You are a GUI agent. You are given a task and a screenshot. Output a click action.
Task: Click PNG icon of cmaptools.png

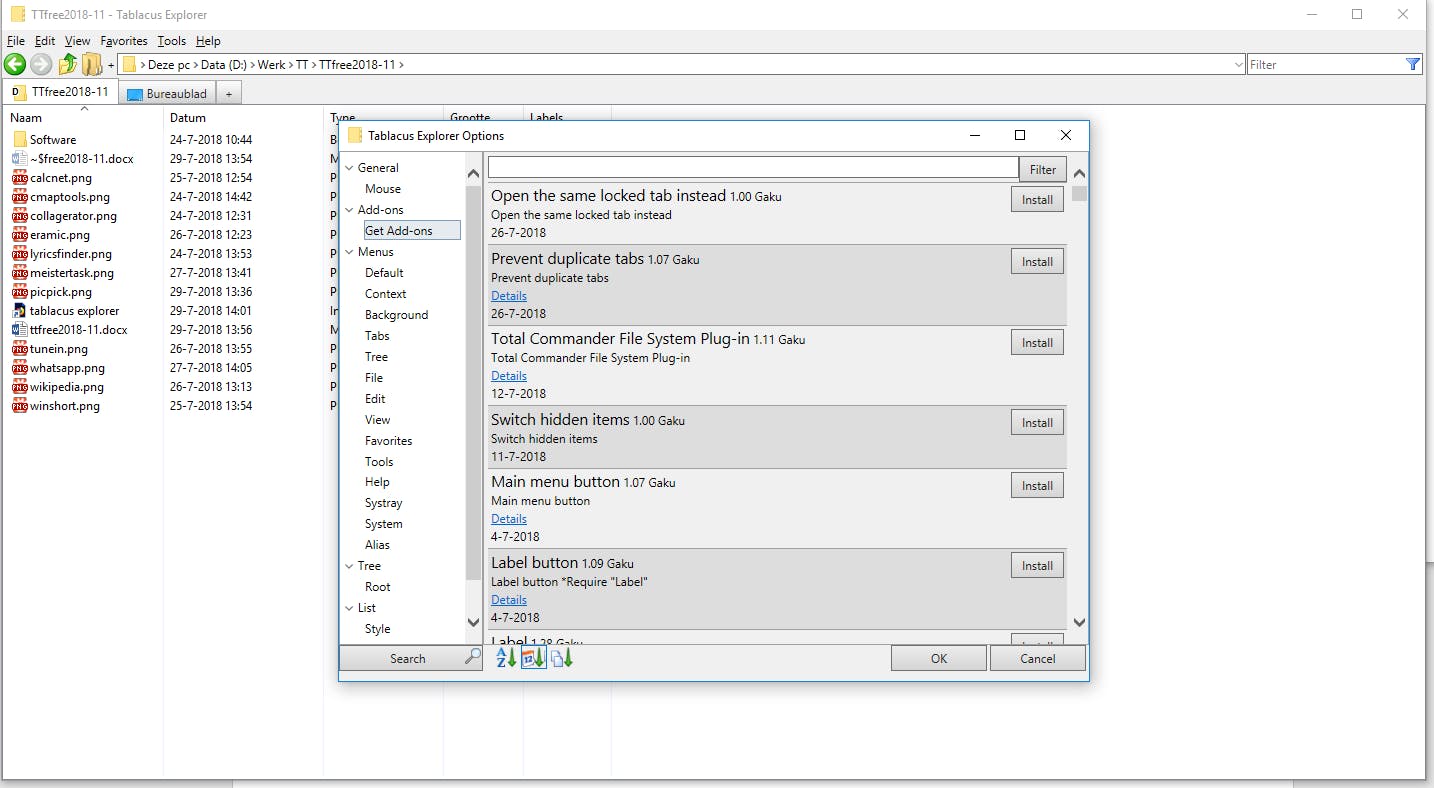[x=20, y=197]
